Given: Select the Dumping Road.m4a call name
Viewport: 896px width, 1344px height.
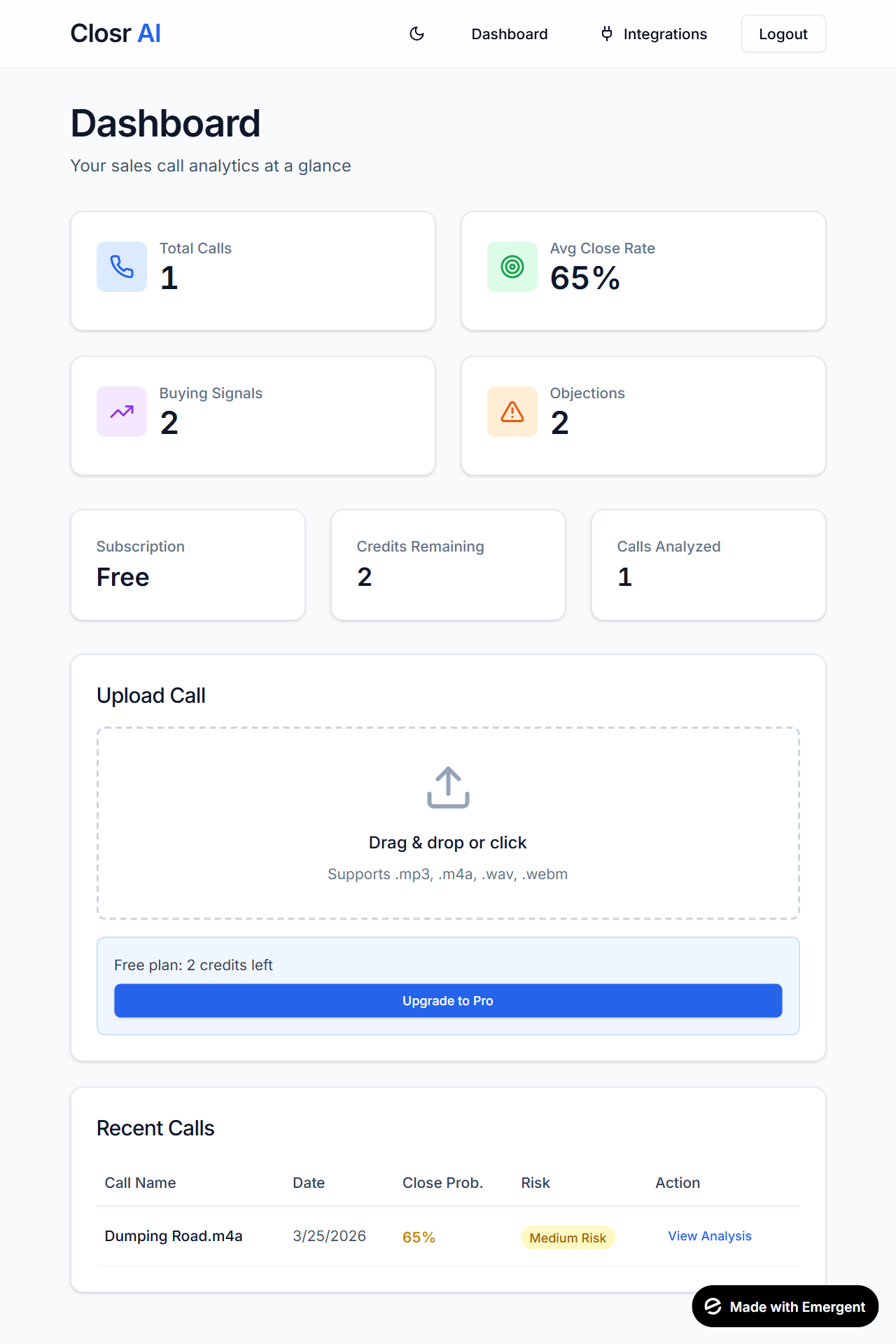Looking at the screenshot, I should 174,1236.
